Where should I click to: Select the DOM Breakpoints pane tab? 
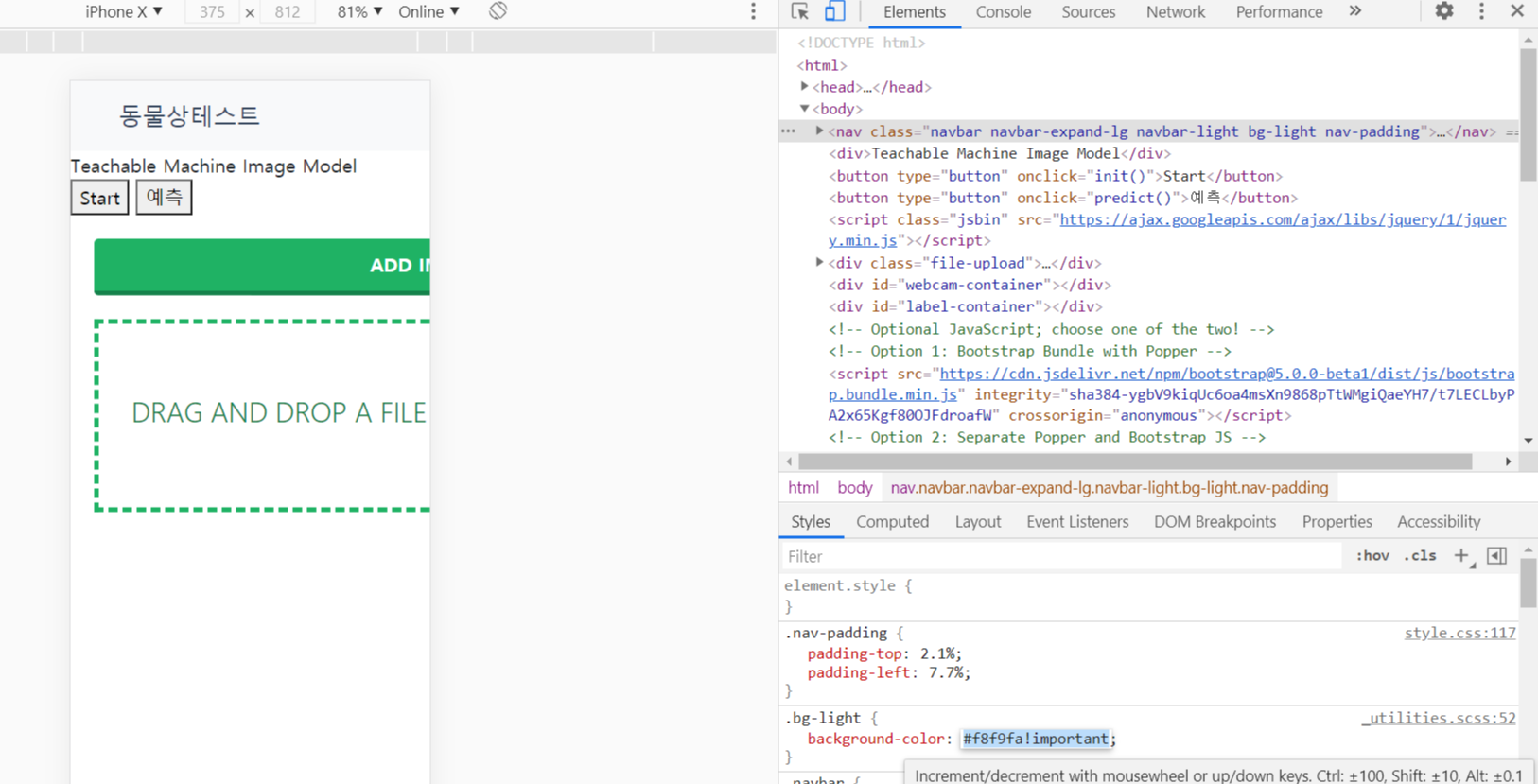click(1215, 522)
